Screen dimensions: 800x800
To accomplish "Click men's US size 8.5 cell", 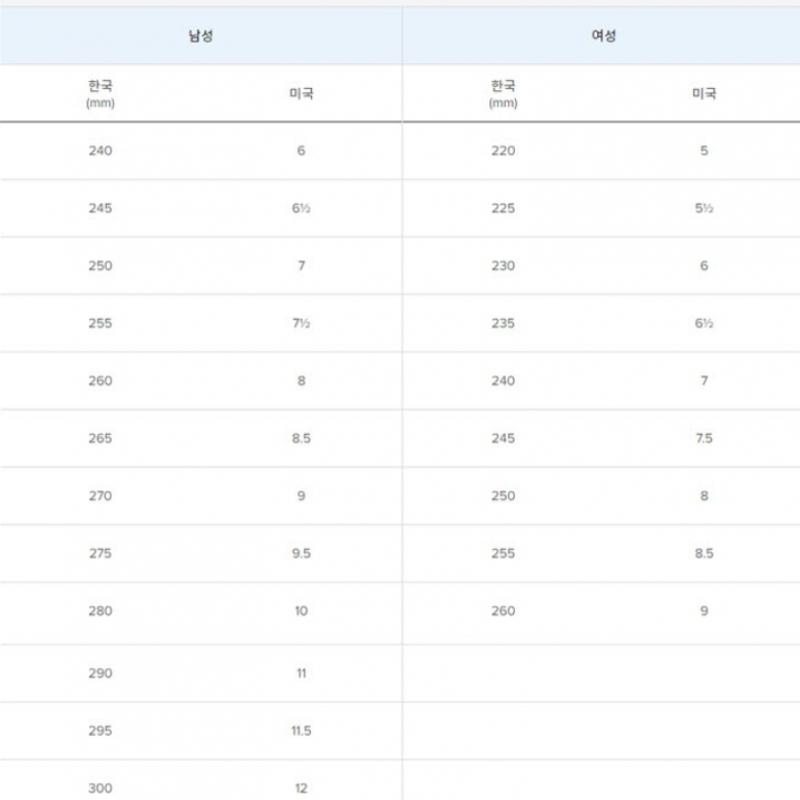I will pyautogui.click(x=301, y=439).
